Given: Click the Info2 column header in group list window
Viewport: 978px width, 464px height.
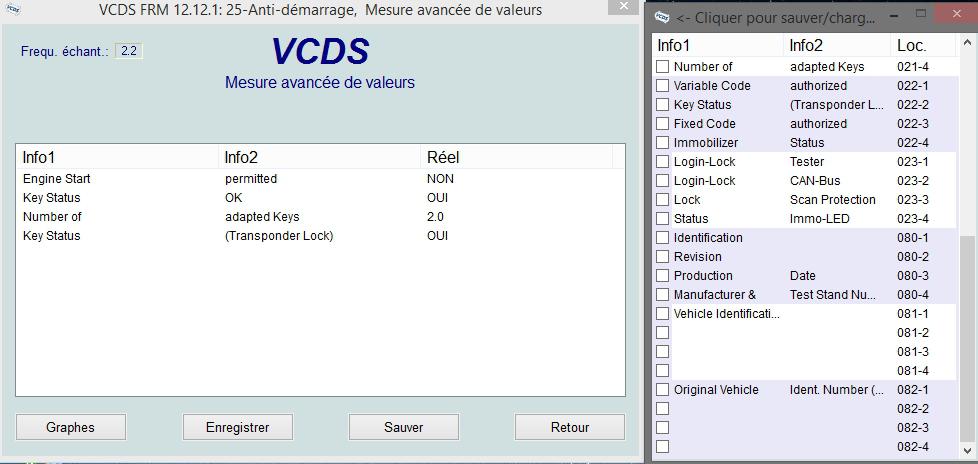Looking at the screenshot, I should [x=837, y=46].
